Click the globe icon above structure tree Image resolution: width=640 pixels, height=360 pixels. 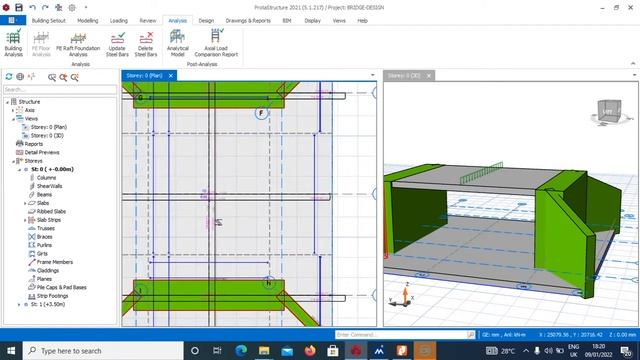20,76
